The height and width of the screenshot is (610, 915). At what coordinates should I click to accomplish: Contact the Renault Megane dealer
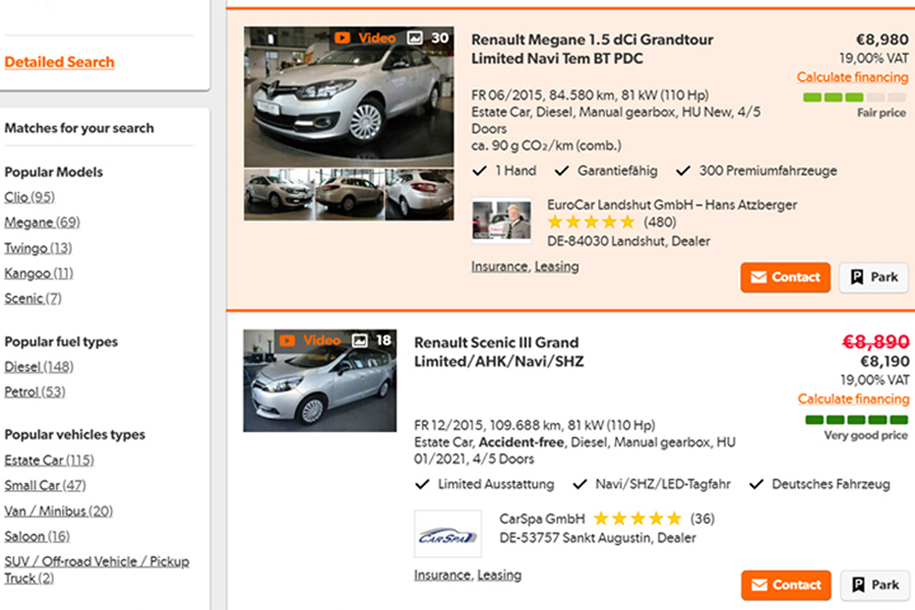point(785,277)
